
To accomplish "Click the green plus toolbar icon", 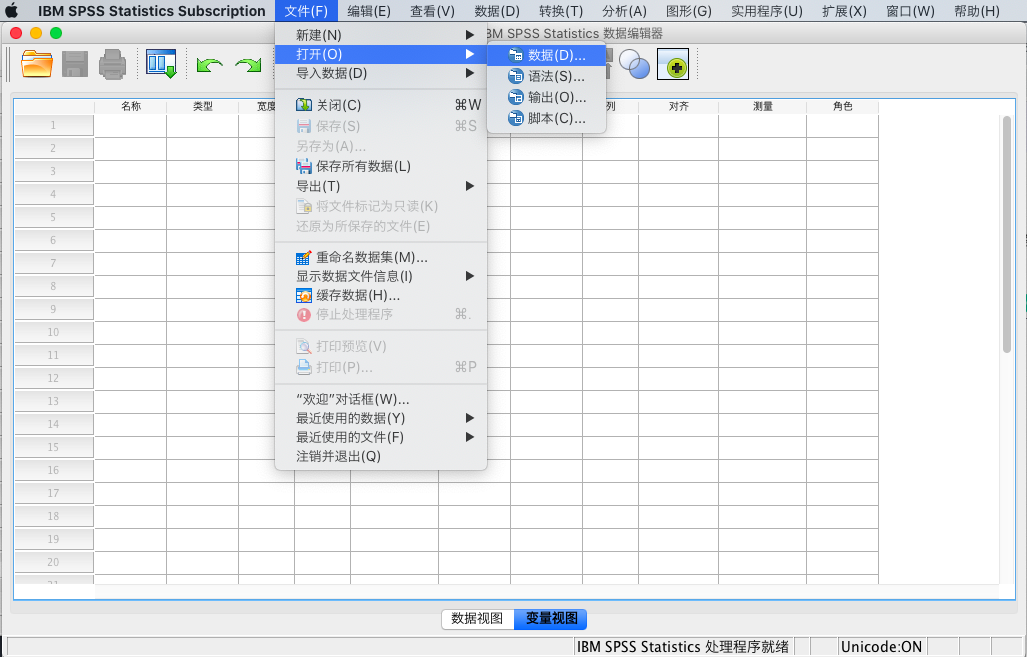I will [673, 66].
